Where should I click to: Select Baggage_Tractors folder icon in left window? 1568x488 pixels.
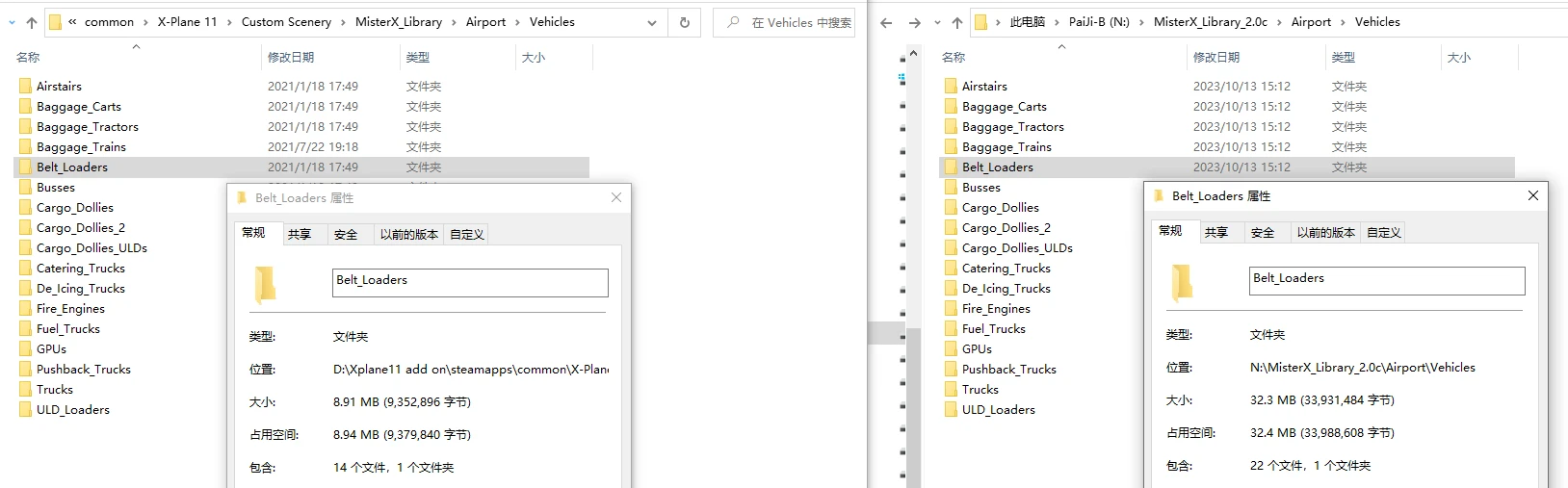tap(25, 126)
